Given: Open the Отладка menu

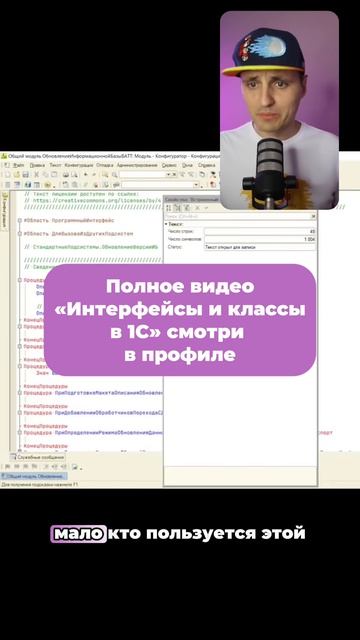Looking at the screenshot, I should coord(105,165).
